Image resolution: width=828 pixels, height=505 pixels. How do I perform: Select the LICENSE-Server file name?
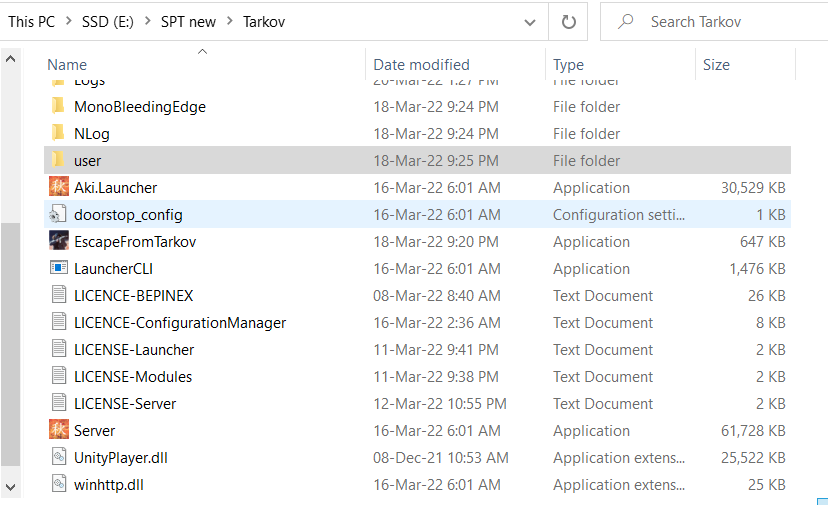[125, 403]
